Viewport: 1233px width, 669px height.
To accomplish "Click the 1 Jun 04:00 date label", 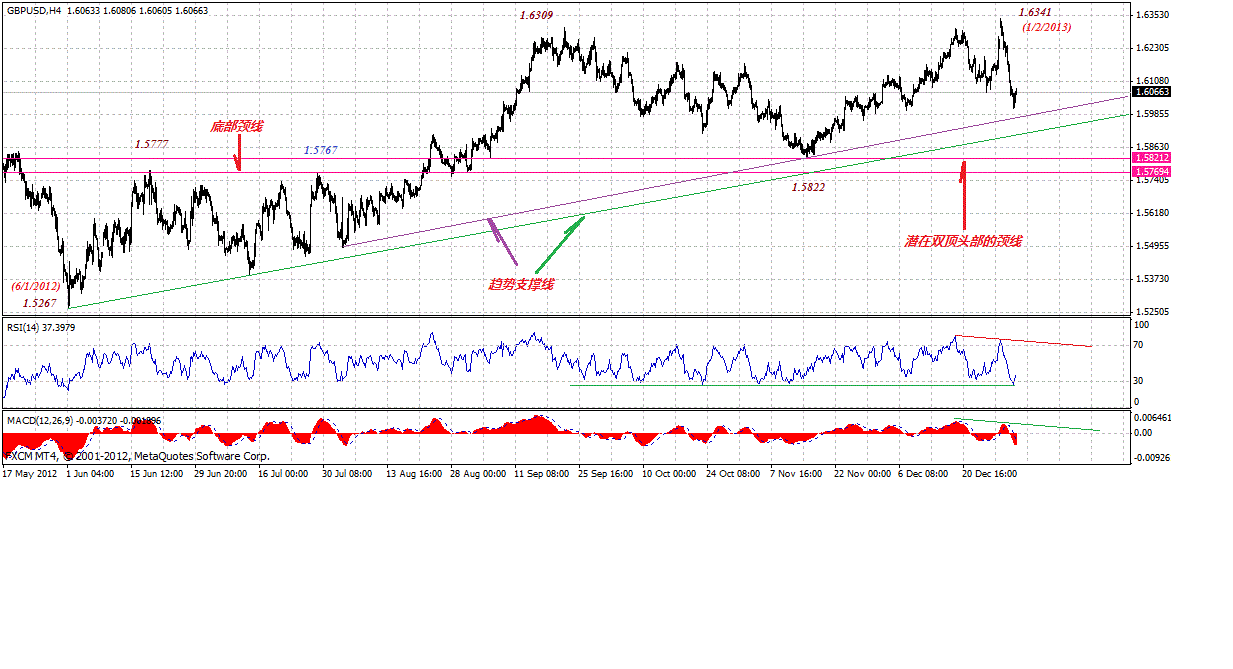I will pyautogui.click(x=91, y=472).
